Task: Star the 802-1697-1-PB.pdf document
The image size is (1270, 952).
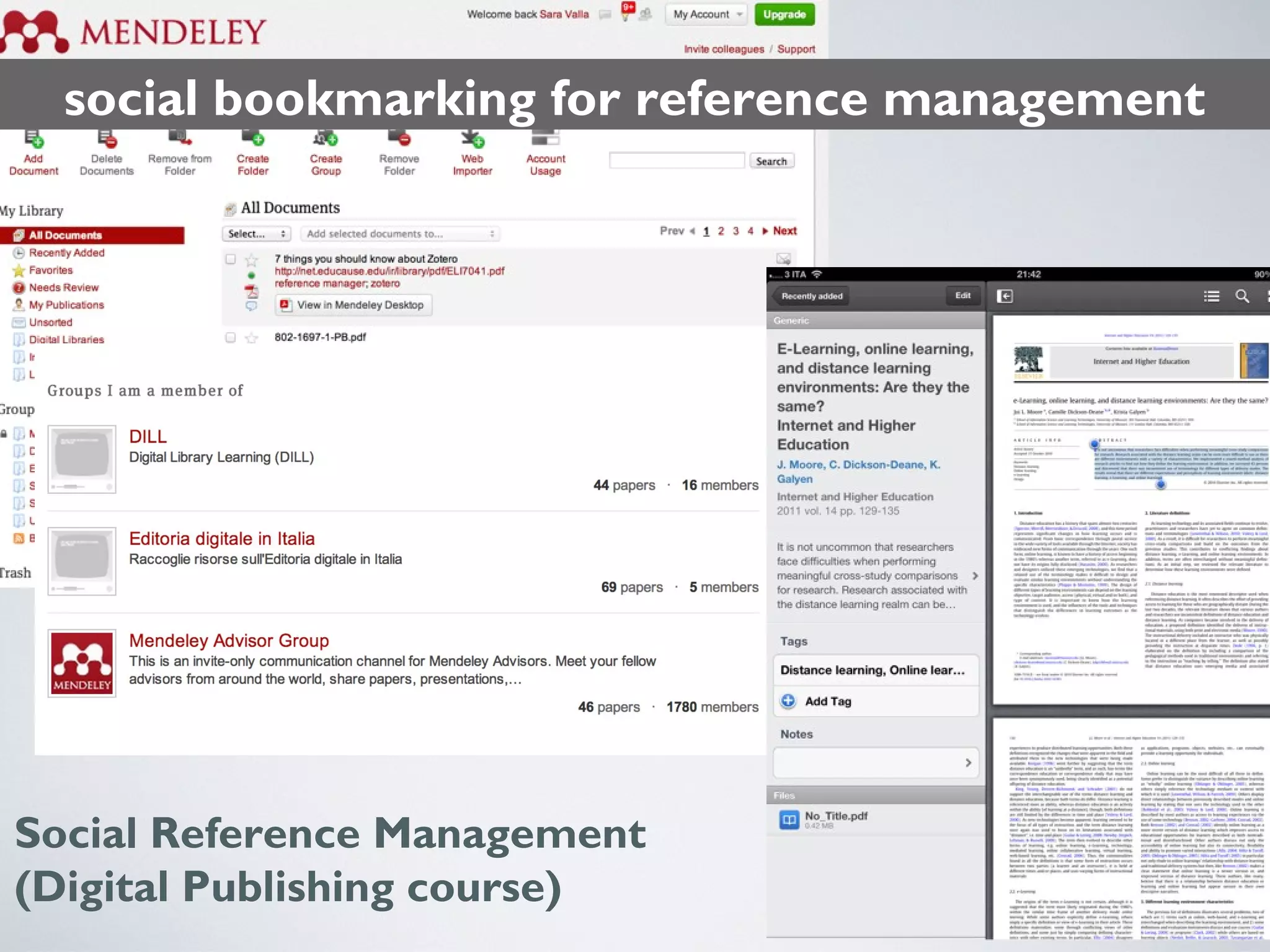Action: 251,338
